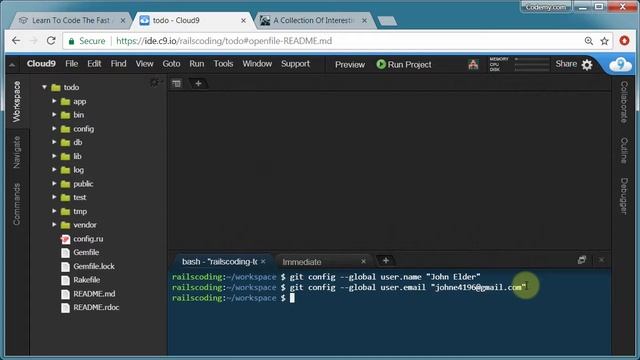Expand the app folder arrow

[54, 101]
